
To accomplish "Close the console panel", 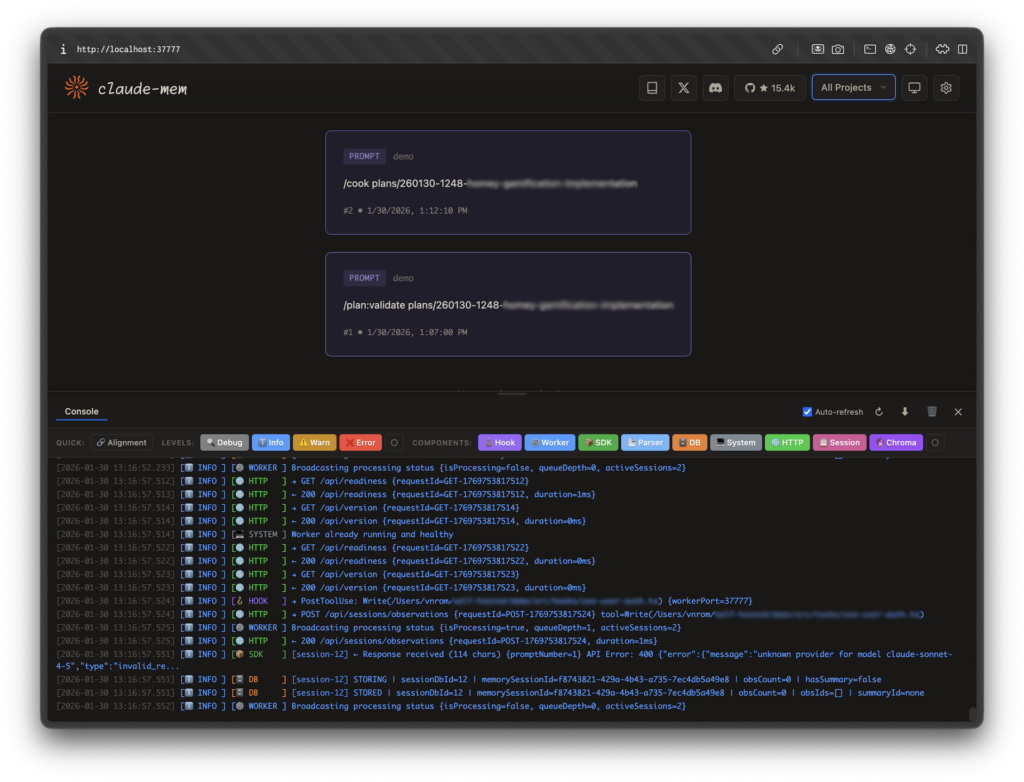I will (958, 412).
